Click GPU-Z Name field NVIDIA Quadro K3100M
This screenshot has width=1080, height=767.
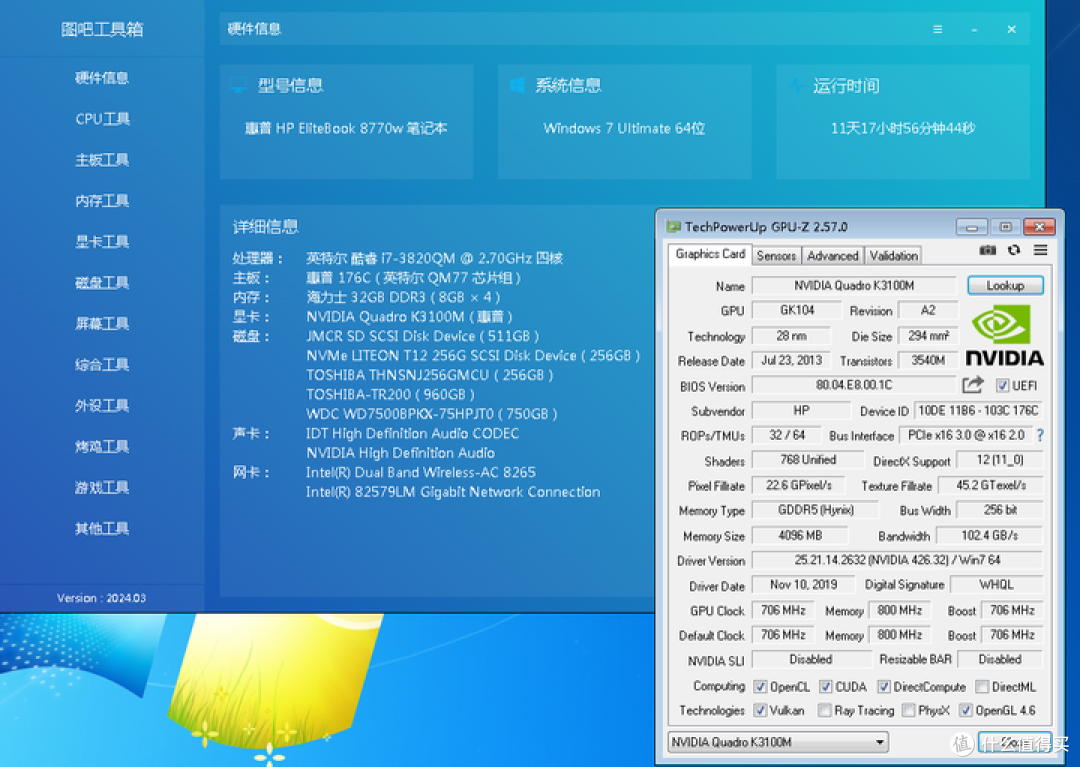tap(853, 285)
